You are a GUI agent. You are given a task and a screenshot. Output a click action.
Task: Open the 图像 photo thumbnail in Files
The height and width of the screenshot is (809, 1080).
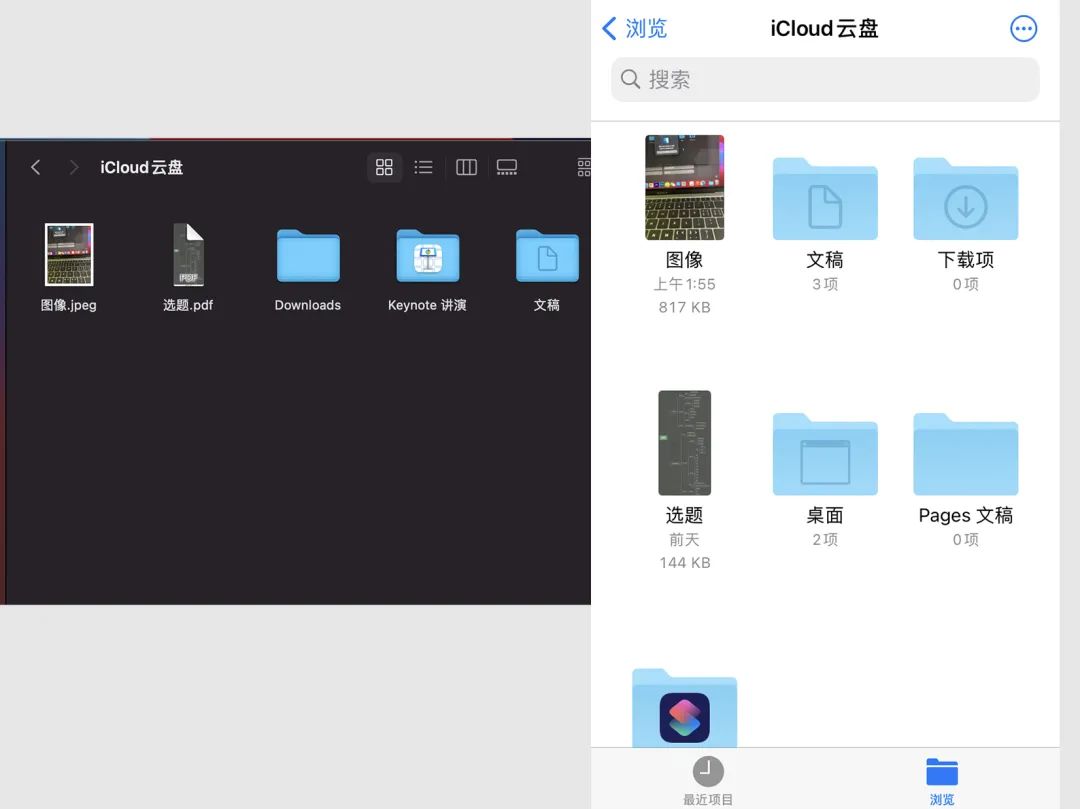(x=684, y=187)
